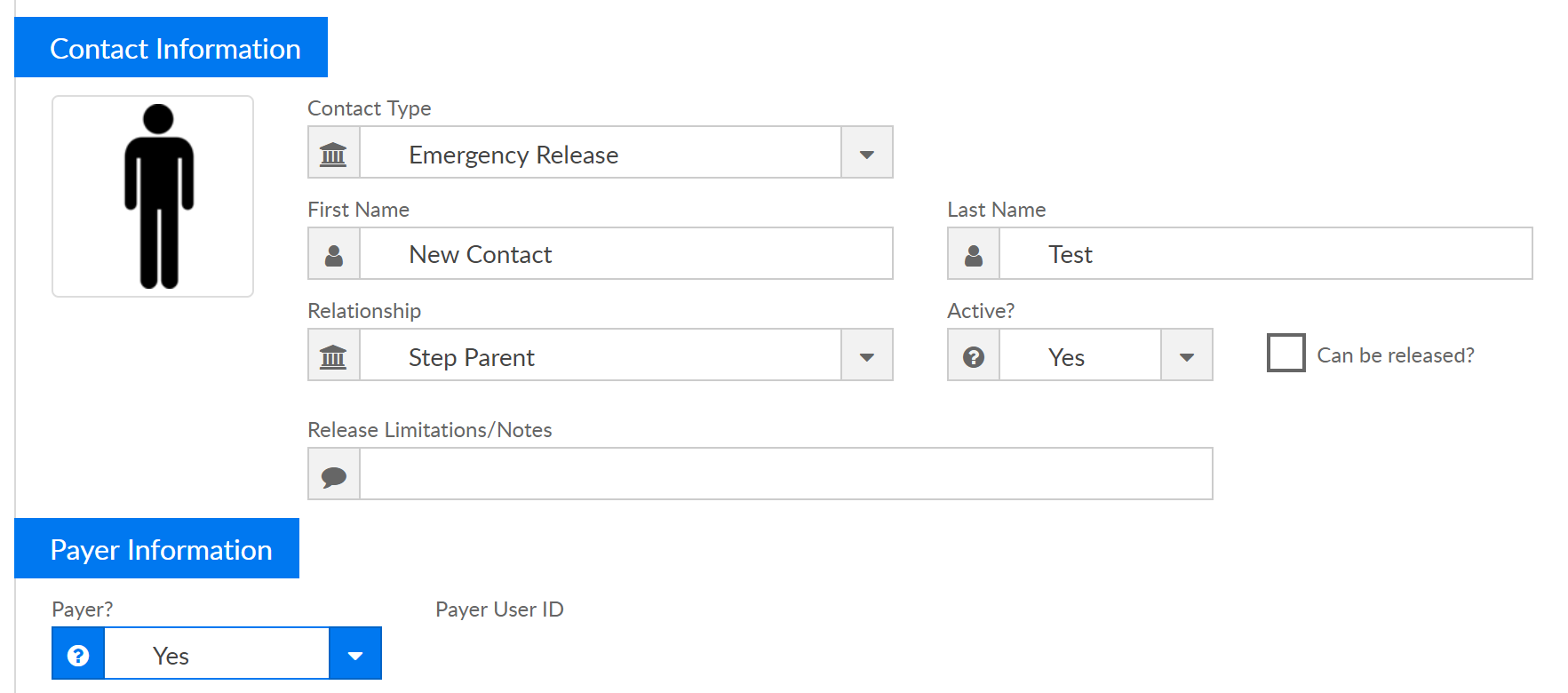The width and height of the screenshot is (1568, 693).
Task: Click the Release Limitations/Notes text box
Action: 785,474
